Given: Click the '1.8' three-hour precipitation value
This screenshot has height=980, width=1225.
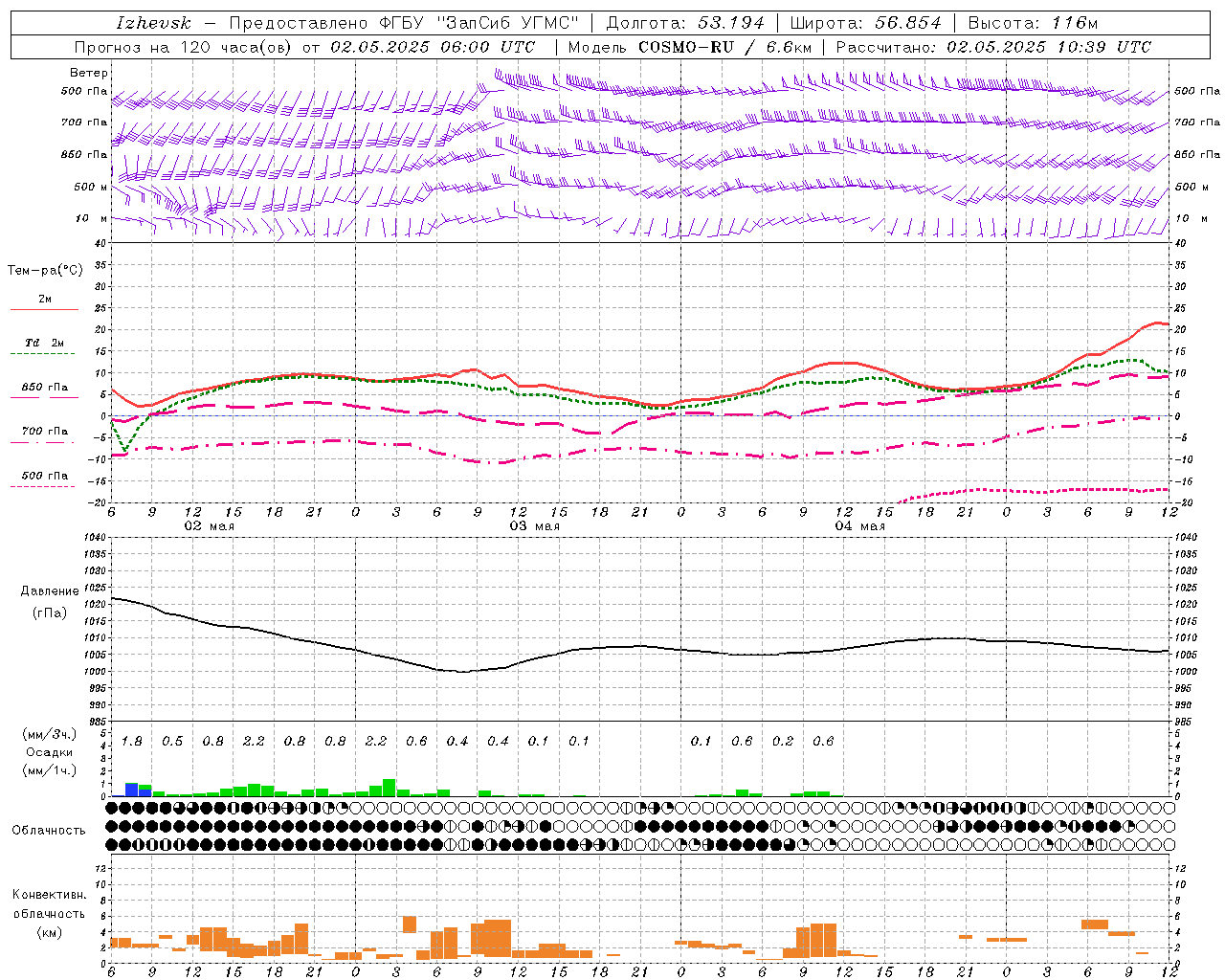Looking at the screenshot, I should tap(132, 741).
